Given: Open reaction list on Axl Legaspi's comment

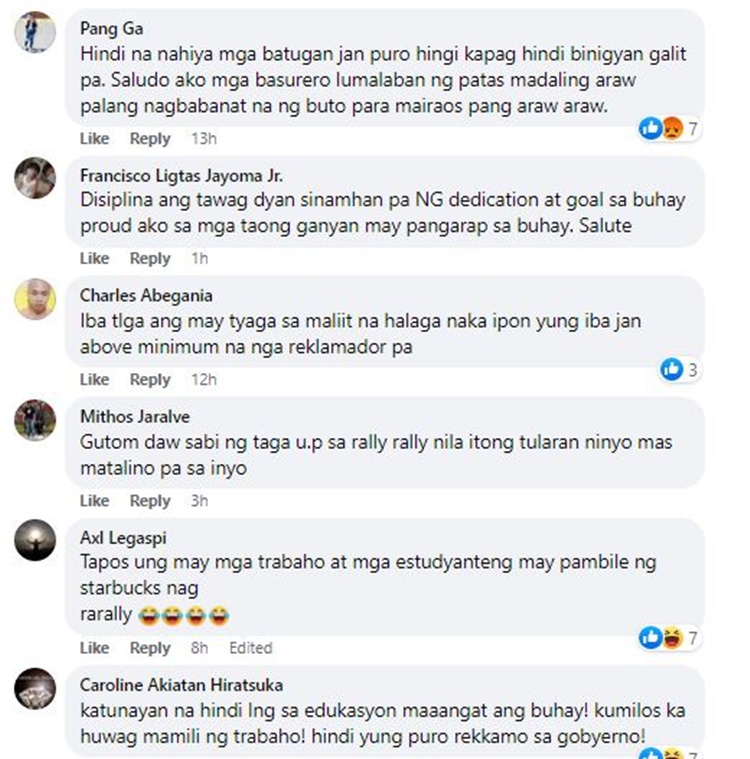Looking at the screenshot, I should point(669,638).
